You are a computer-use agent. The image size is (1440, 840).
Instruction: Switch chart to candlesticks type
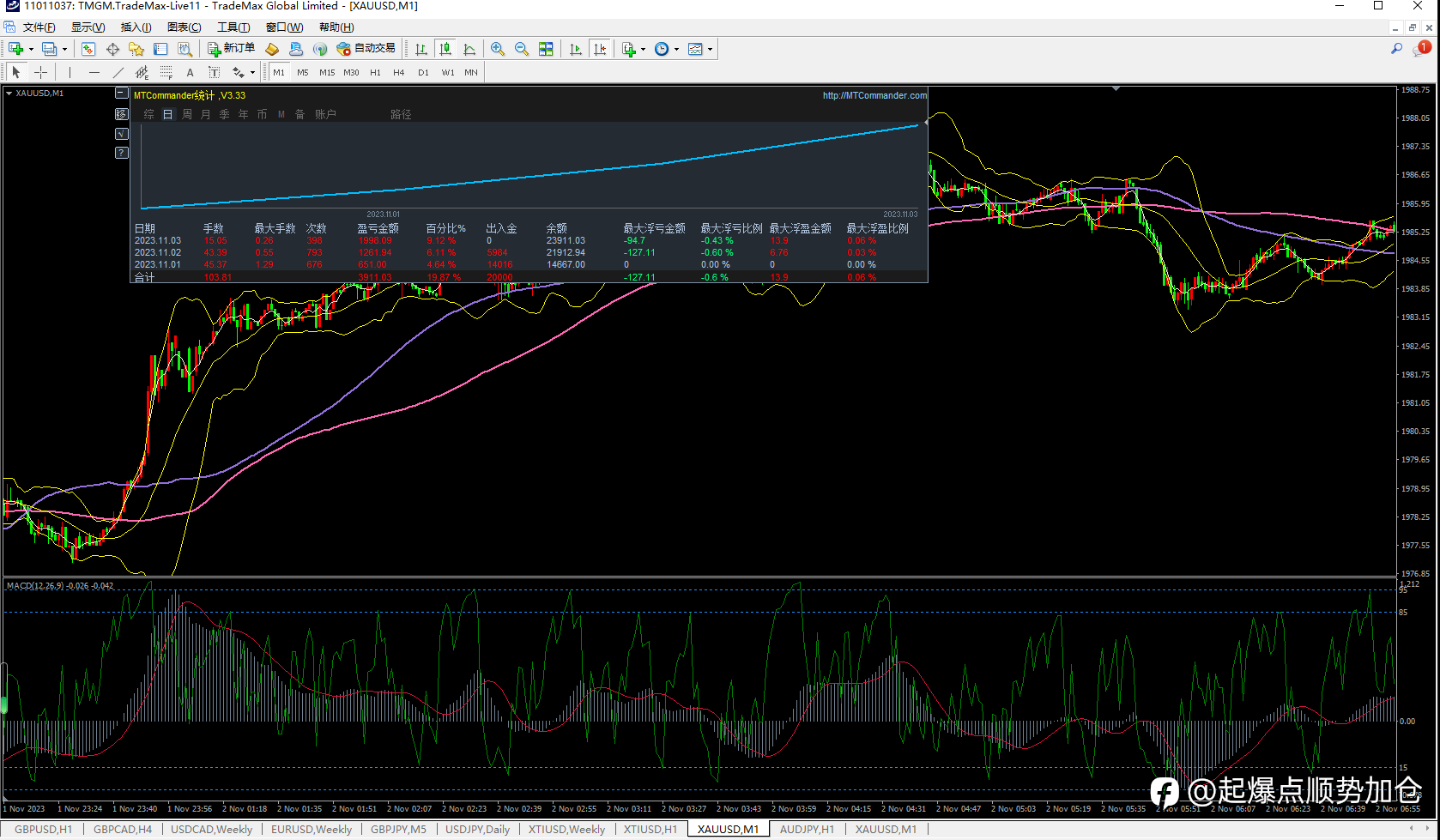[445, 49]
